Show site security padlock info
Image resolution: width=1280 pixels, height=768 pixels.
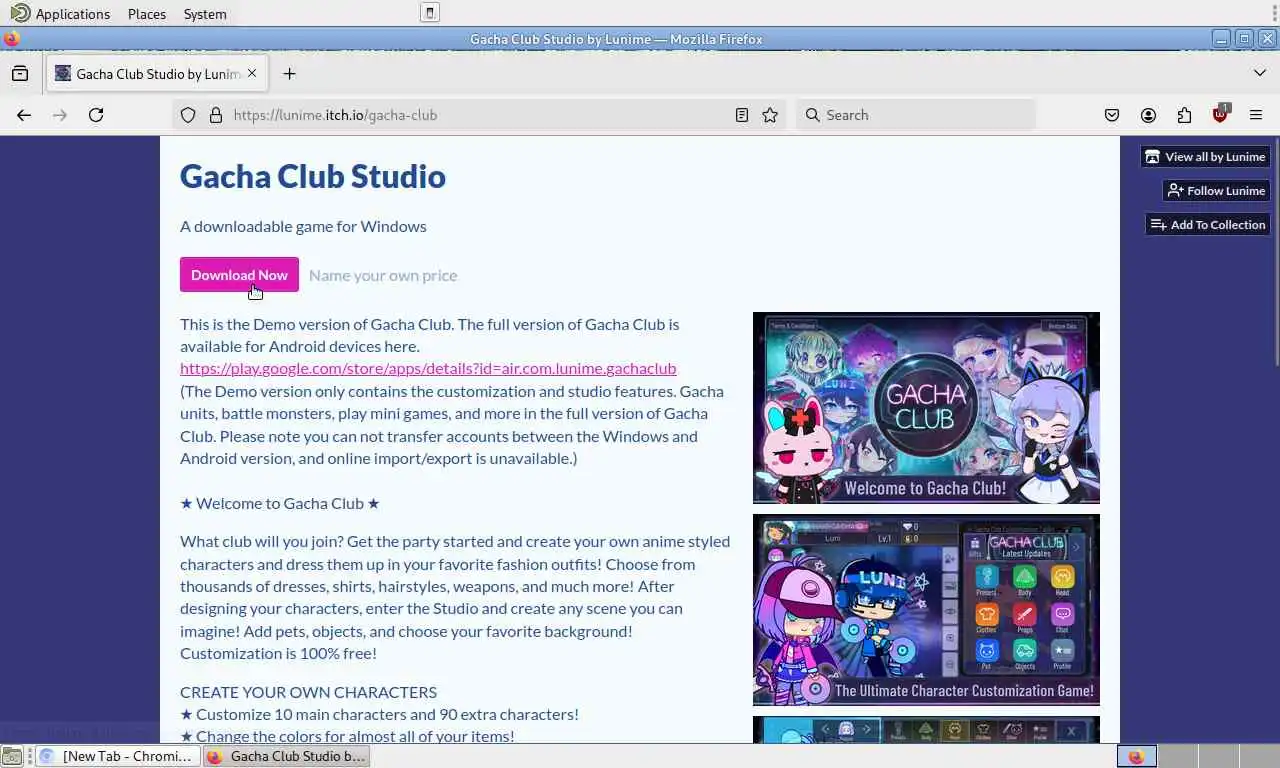pos(215,115)
